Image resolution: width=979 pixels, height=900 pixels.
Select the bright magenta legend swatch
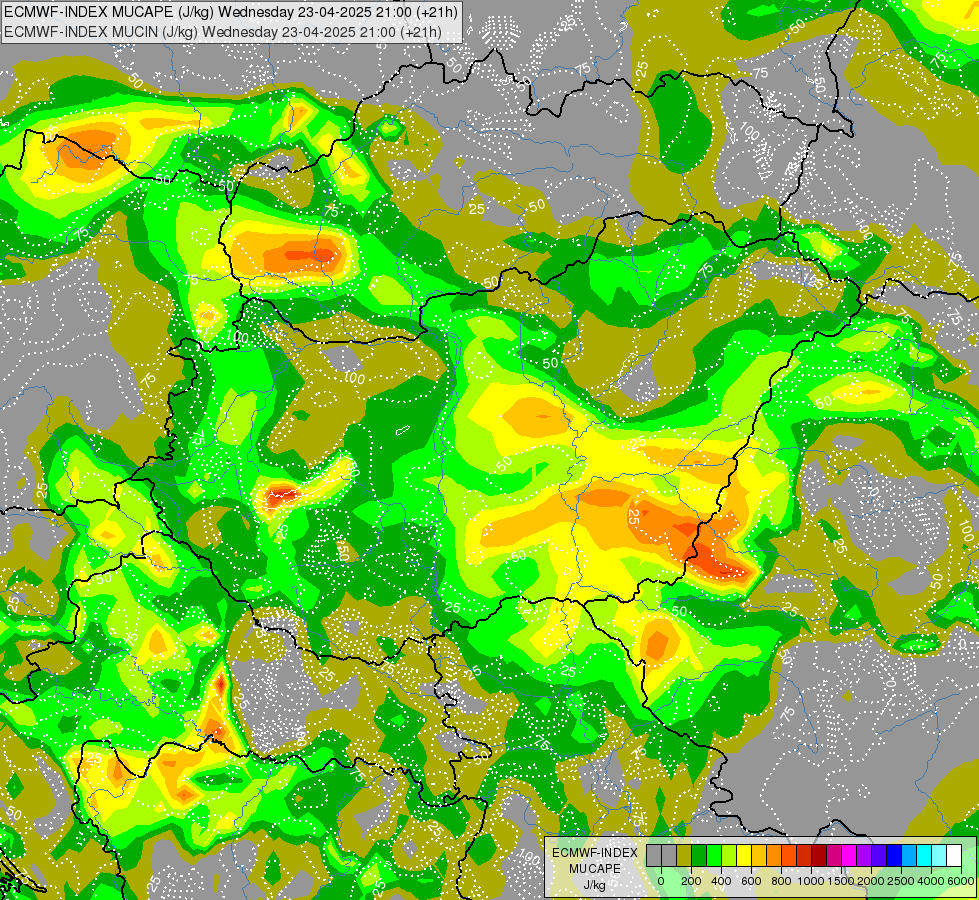850,855
